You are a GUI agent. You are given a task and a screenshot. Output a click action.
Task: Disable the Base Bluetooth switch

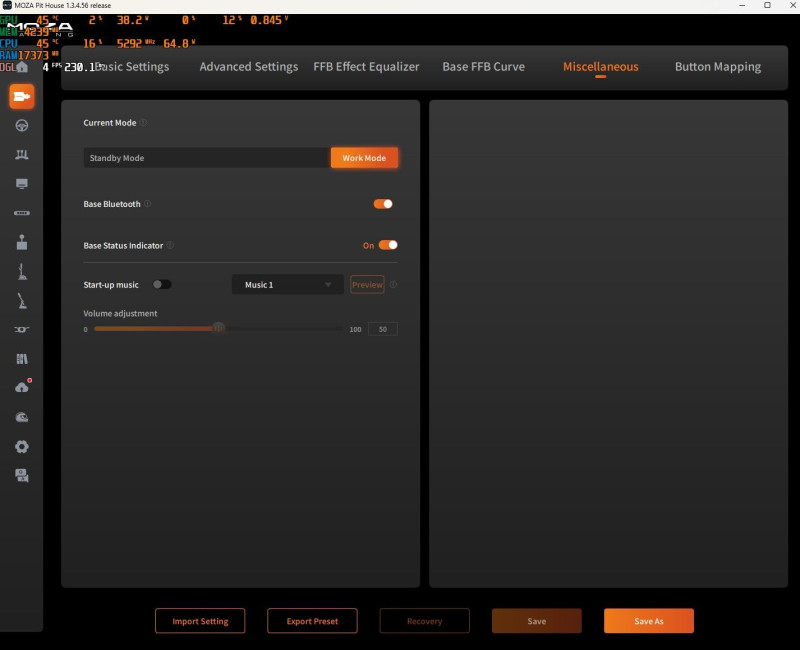click(x=383, y=204)
